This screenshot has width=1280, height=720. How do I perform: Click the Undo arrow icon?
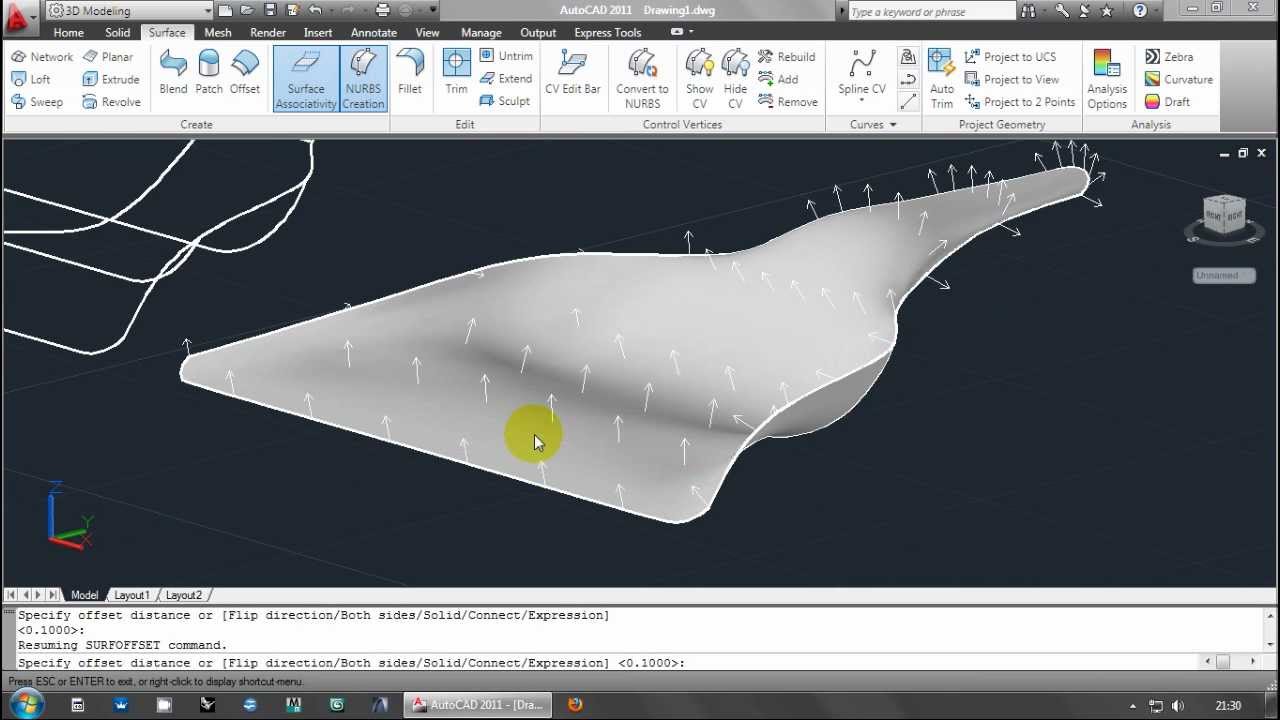[316, 10]
